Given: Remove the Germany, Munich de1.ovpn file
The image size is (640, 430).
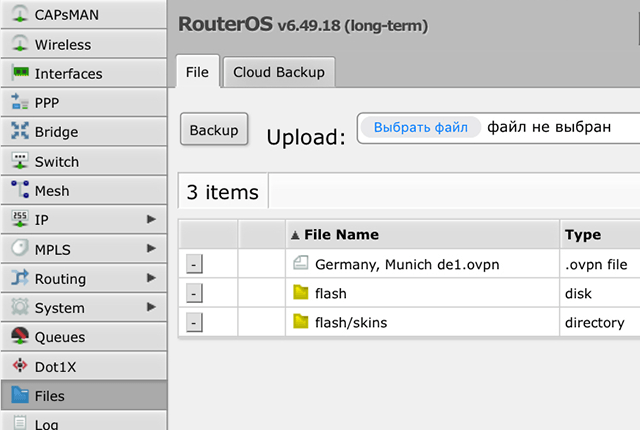Looking at the screenshot, I should click(x=194, y=264).
